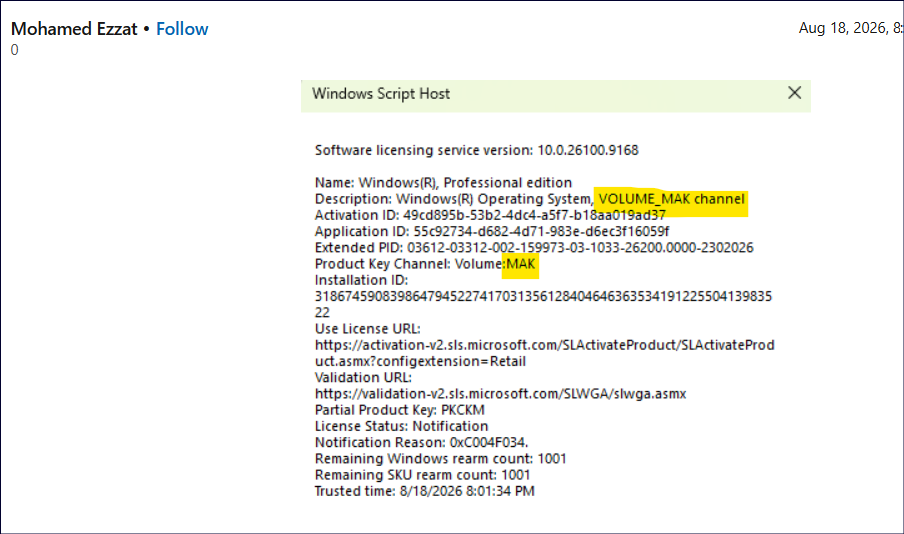The height and width of the screenshot is (534, 904).
Task: Select the validation-v2.sls.microsoft.com URL text
Action: click(x=500, y=394)
